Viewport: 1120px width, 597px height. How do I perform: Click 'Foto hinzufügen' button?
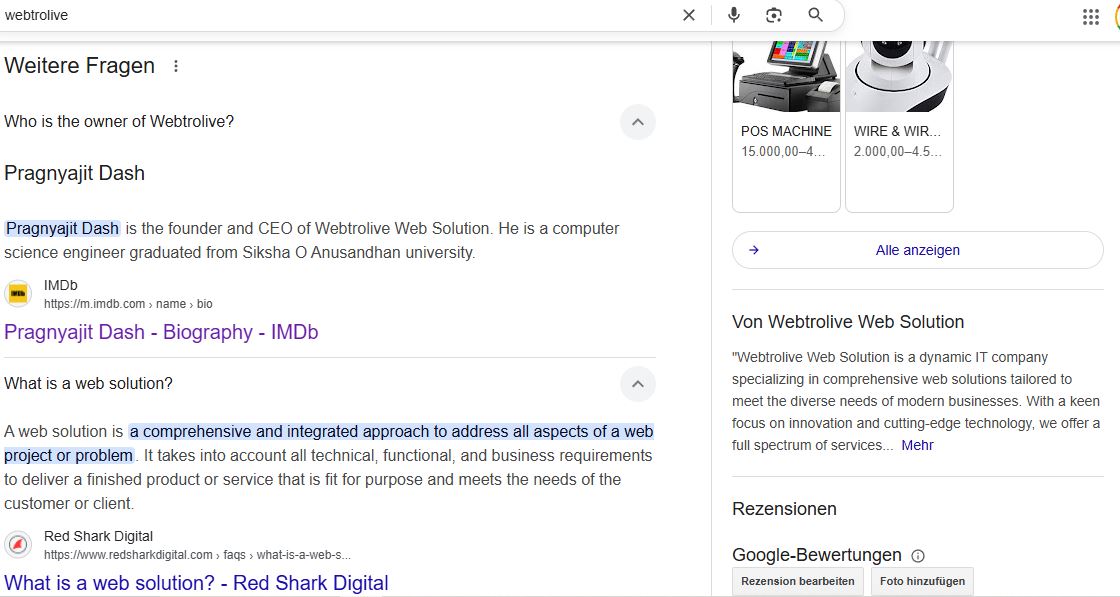922,581
